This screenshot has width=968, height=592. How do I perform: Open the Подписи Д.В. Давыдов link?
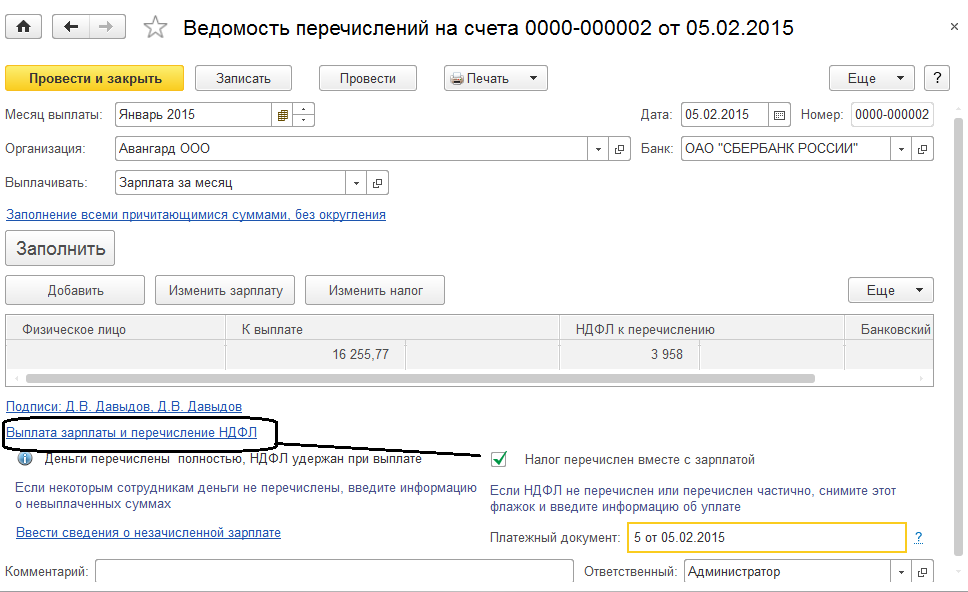pyautogui.click(x=123, y=407)
